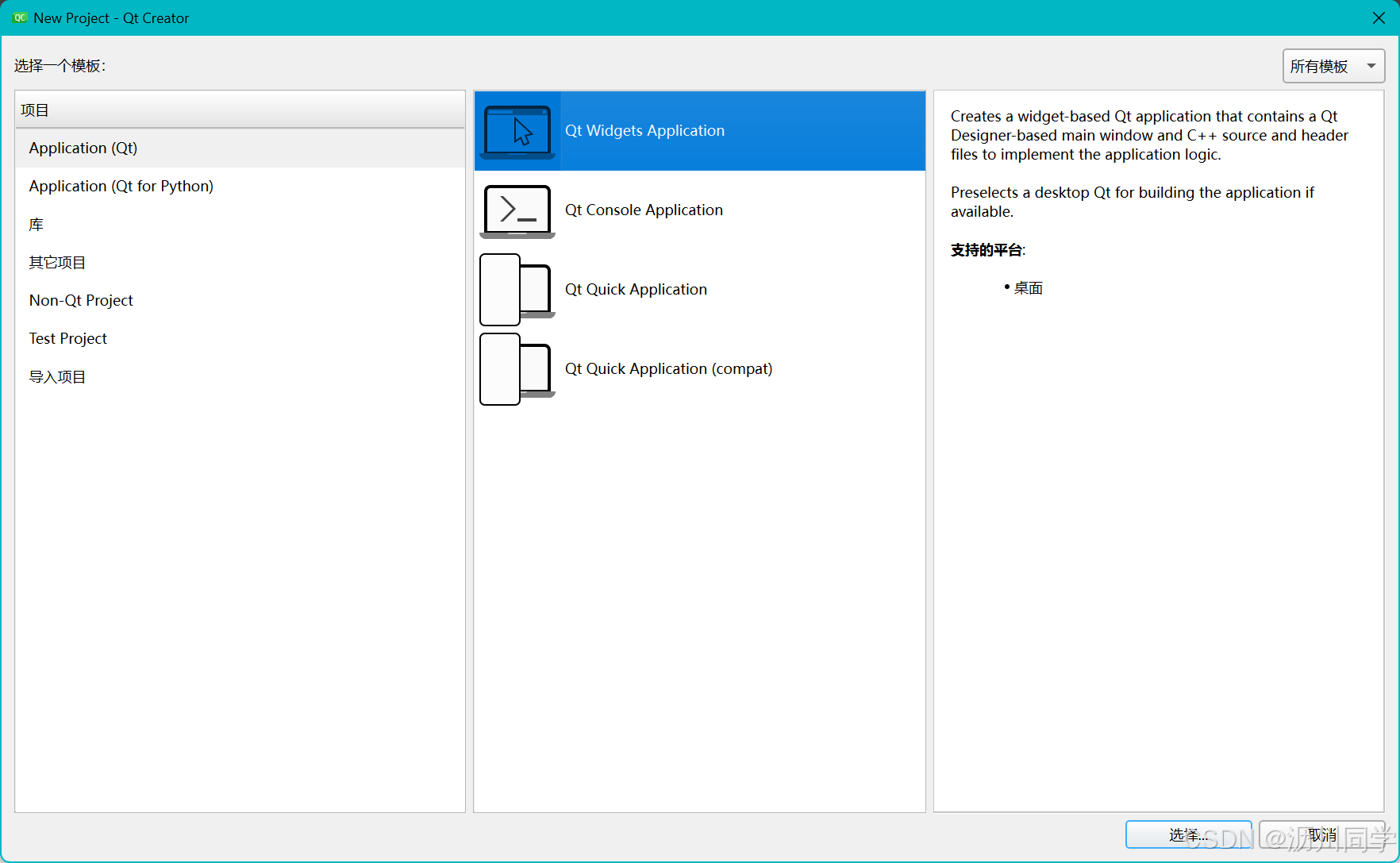Screen dimensions: 1400x863
Task: Click the Qt Quick Application devices icon
Action: [x=517, y=290]
